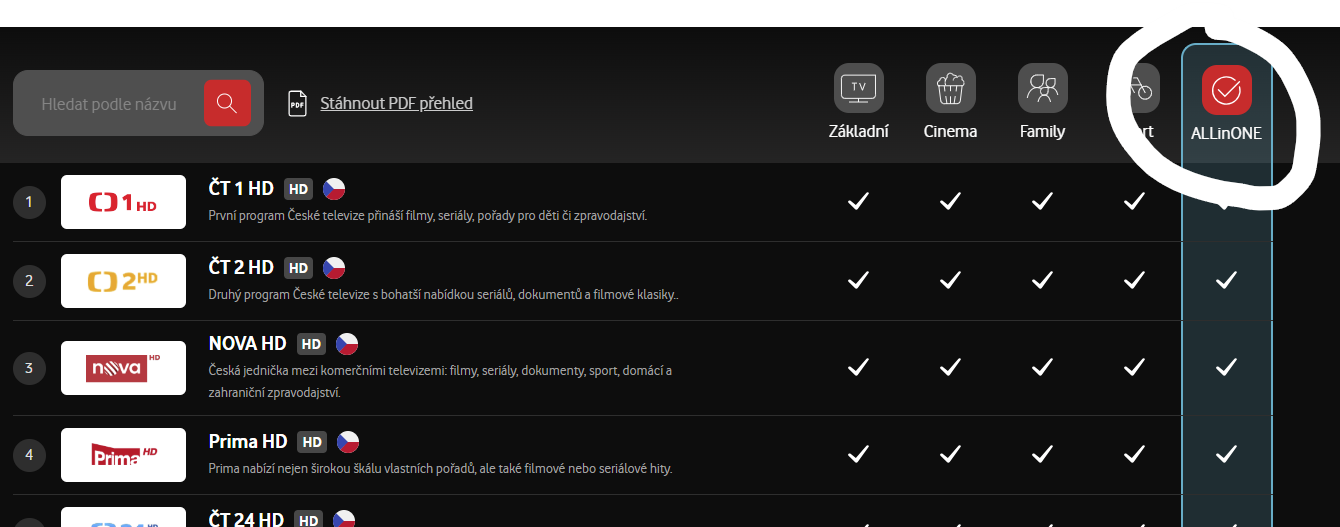Viewport: 1340px width, 527px height.
Task: Click the HD badge beside NOVA HD
Action: coord(312,344)
